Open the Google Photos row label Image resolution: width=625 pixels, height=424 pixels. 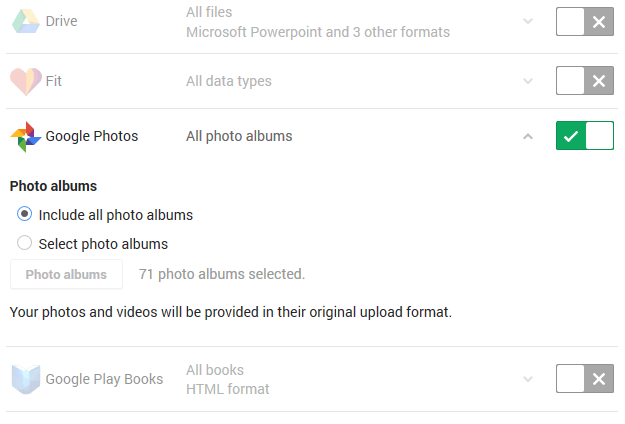92,136
